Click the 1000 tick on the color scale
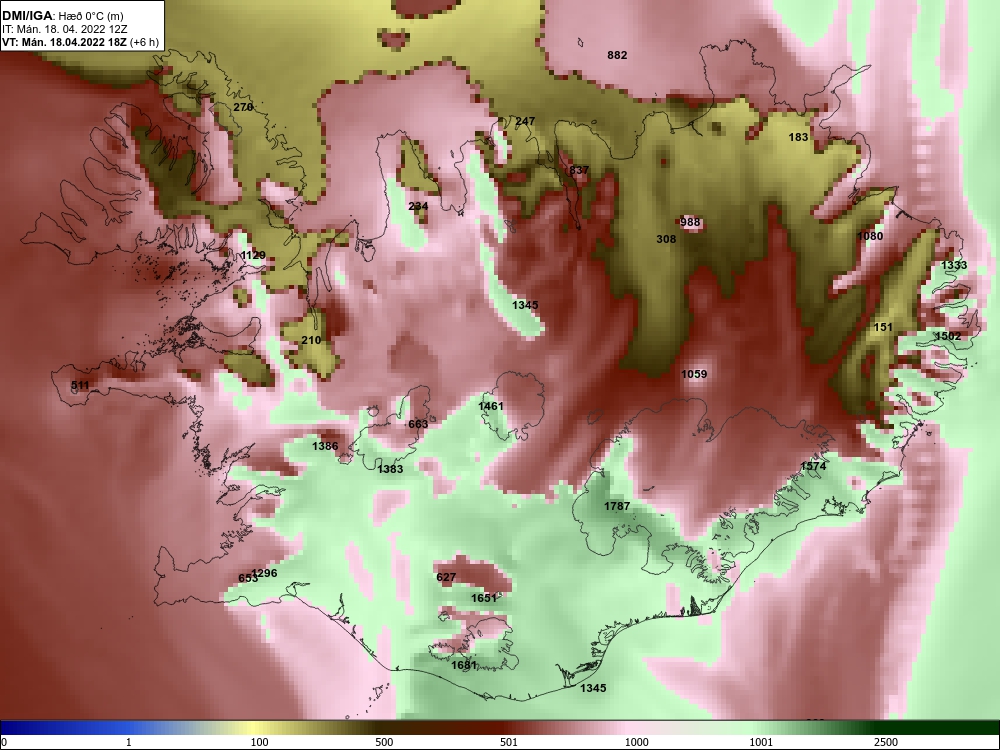 [637, 742]
